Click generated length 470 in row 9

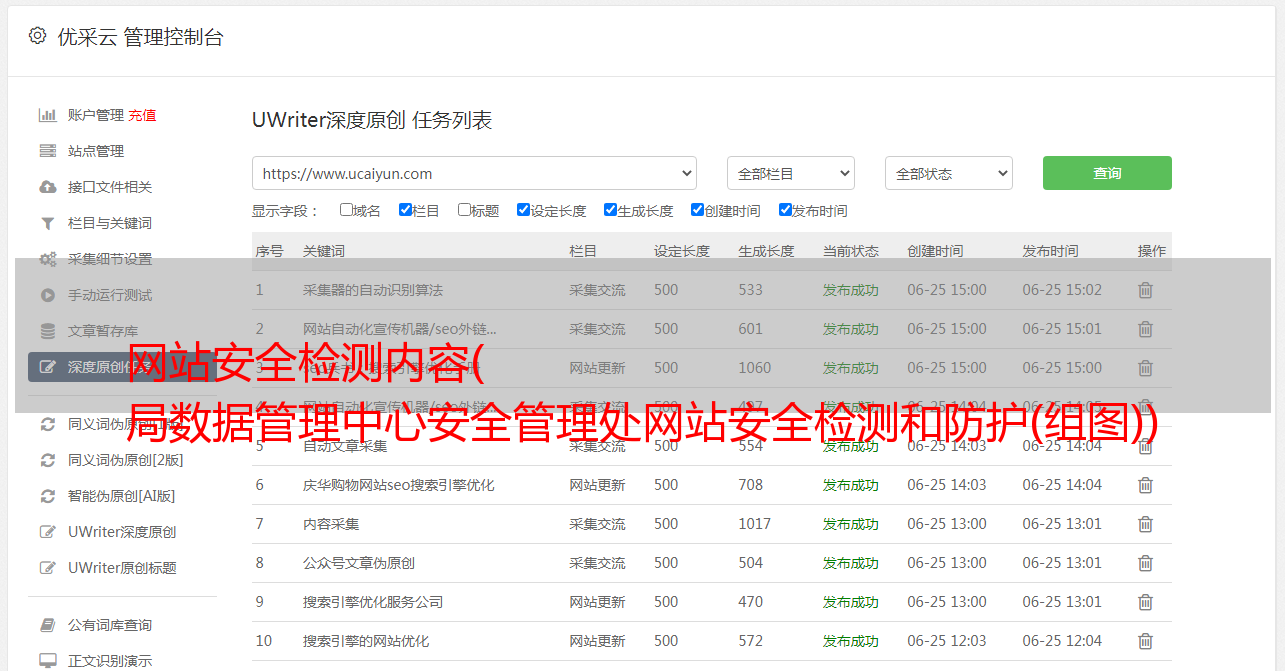click(x=751, y=602)
